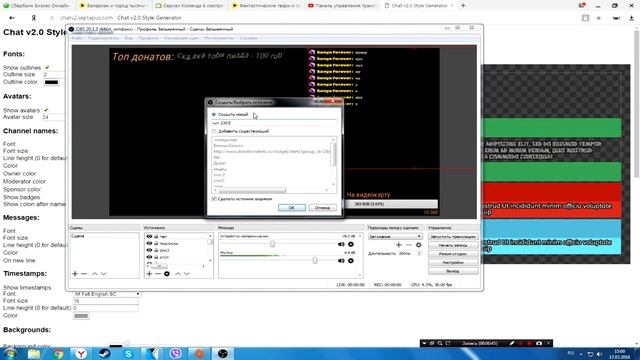Pick the Timestamps Color swatch
Viewport: 640px width, 360px height.
click(x=81, y=316)
